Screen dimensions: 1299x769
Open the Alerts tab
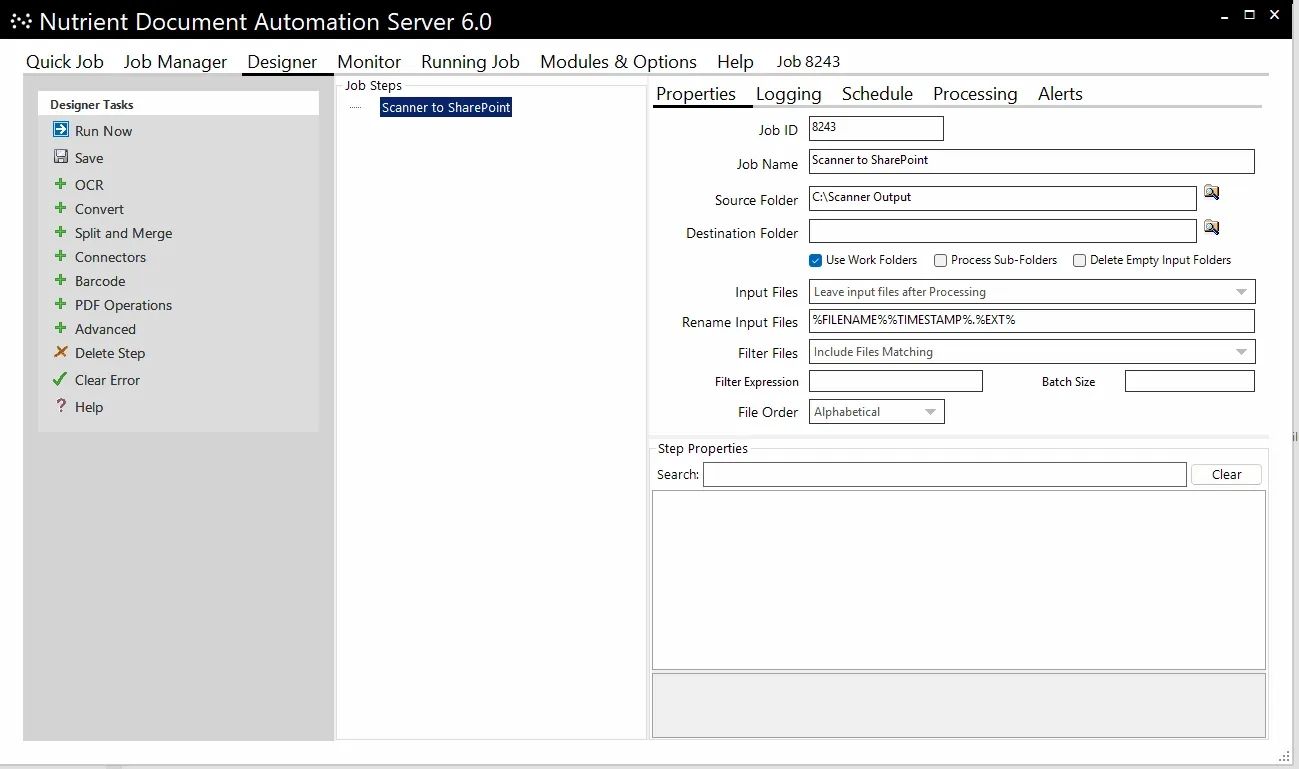tap(1060, 94)
